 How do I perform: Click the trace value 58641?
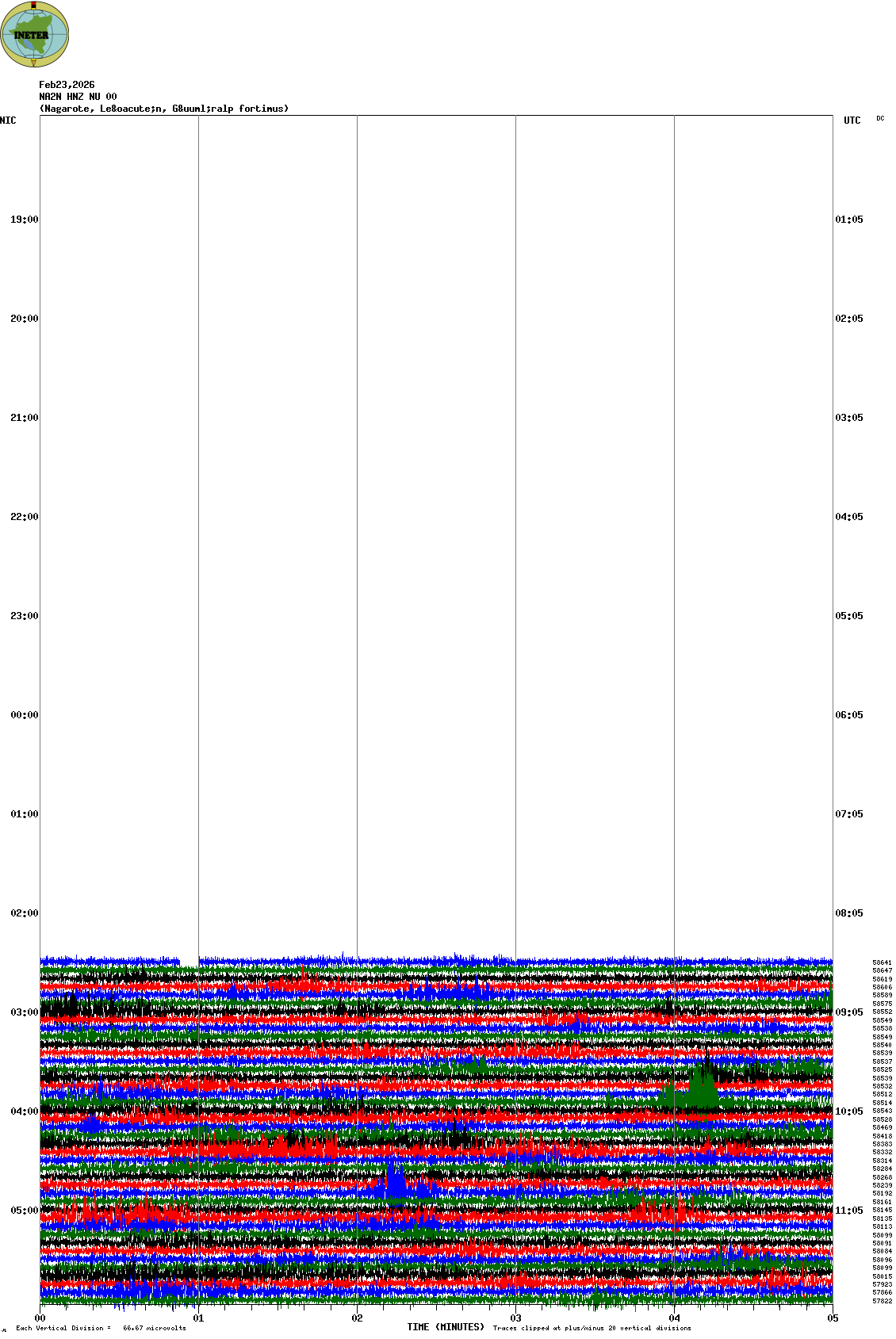click(882, 962)
